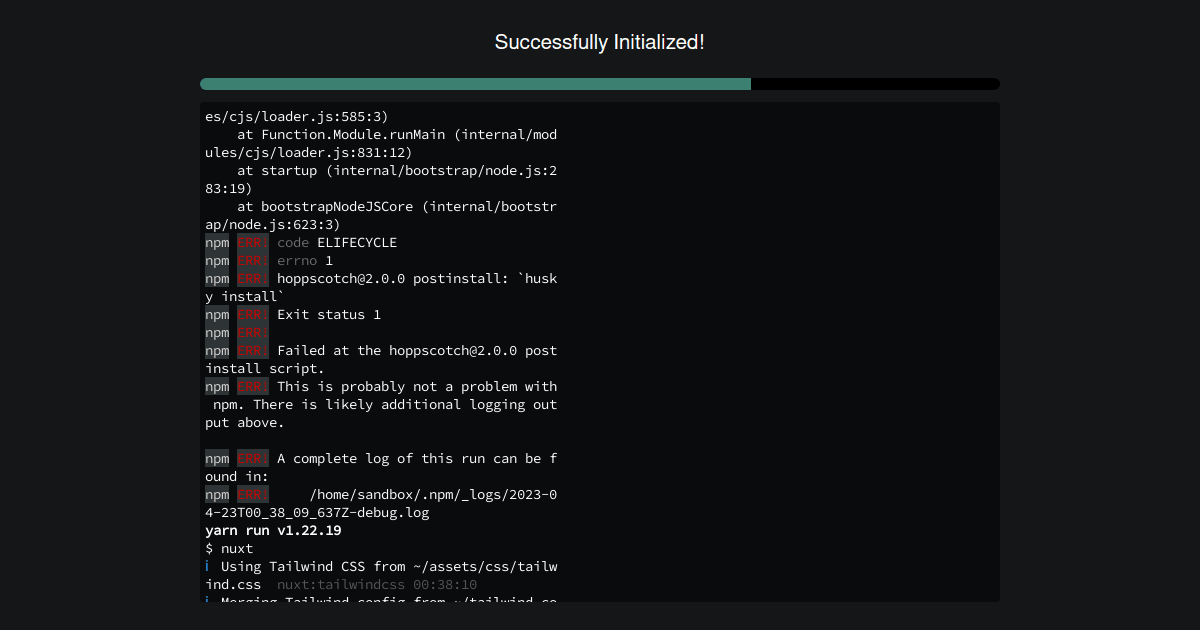Click the ERR! badge on the empty log line

point(252,332)
